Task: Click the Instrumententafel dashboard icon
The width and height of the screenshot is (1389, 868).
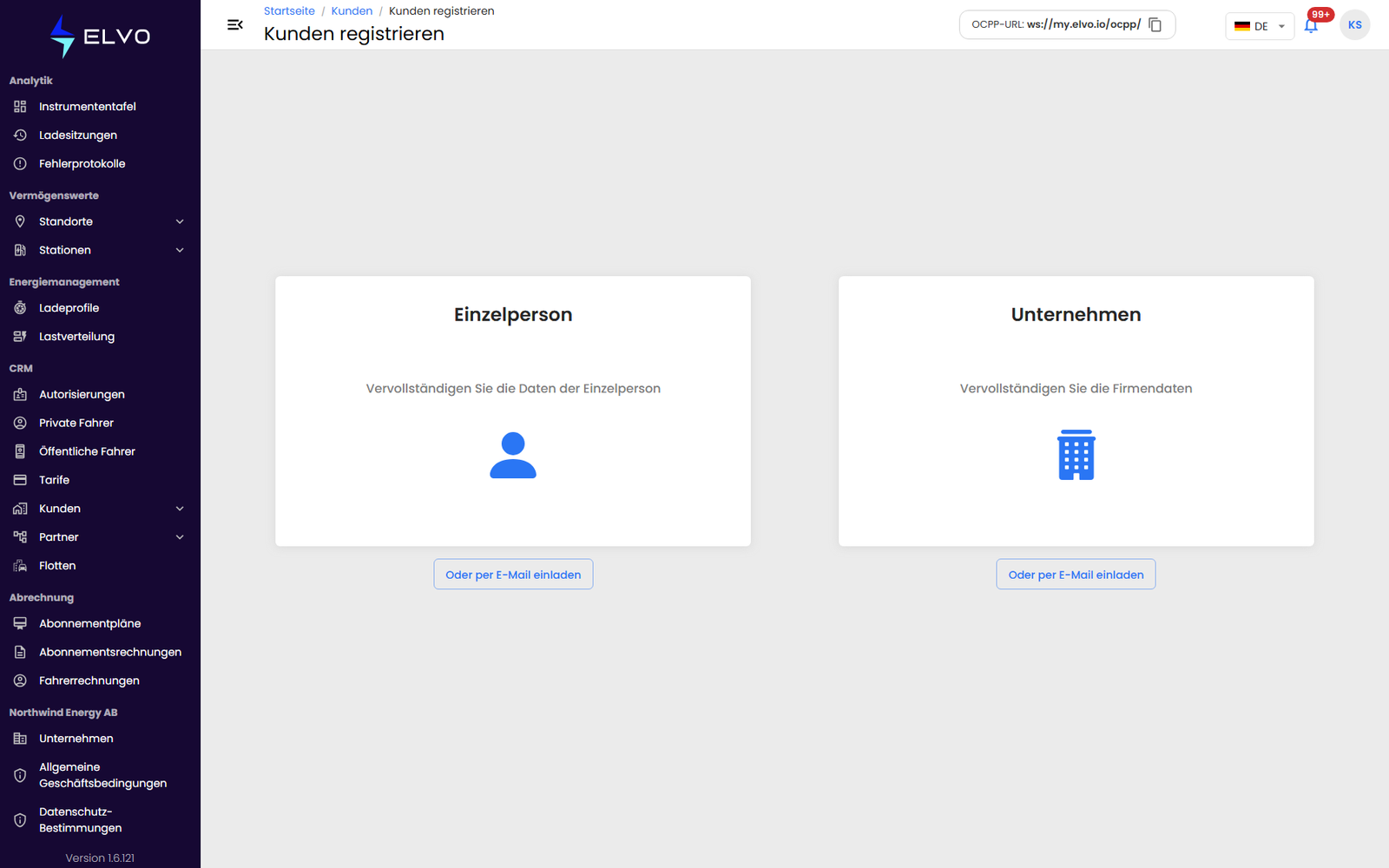Action: click(x=20, y=107)
